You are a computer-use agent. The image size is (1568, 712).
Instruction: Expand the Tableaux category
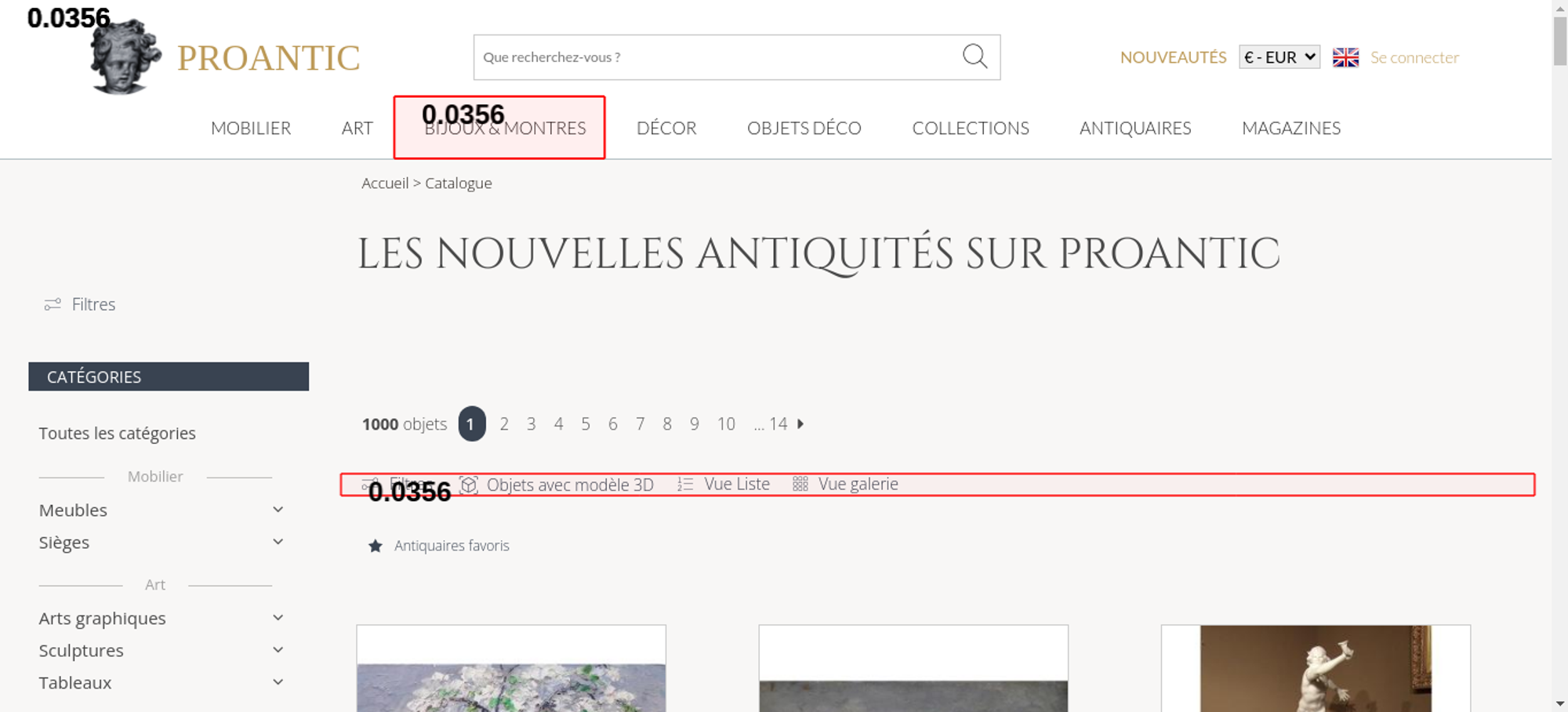[278, 682]
